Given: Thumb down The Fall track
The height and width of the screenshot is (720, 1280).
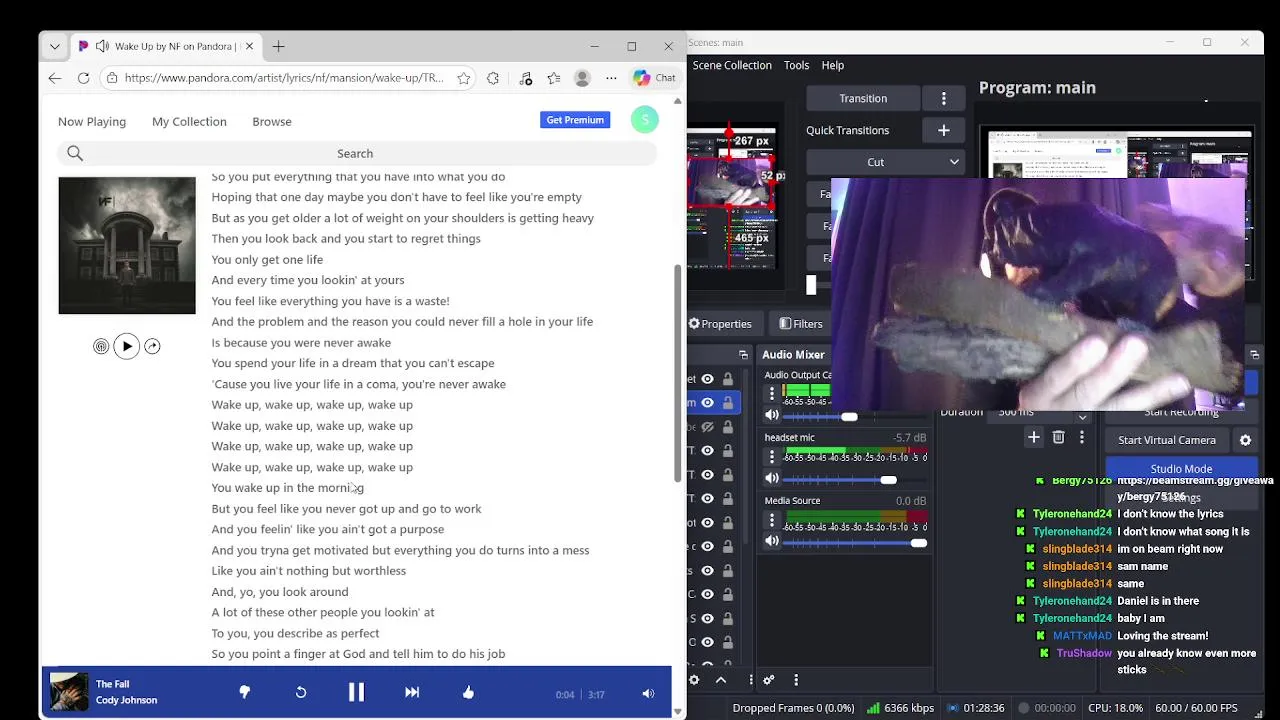Looking at the screenshot, I should coord(244,692).
